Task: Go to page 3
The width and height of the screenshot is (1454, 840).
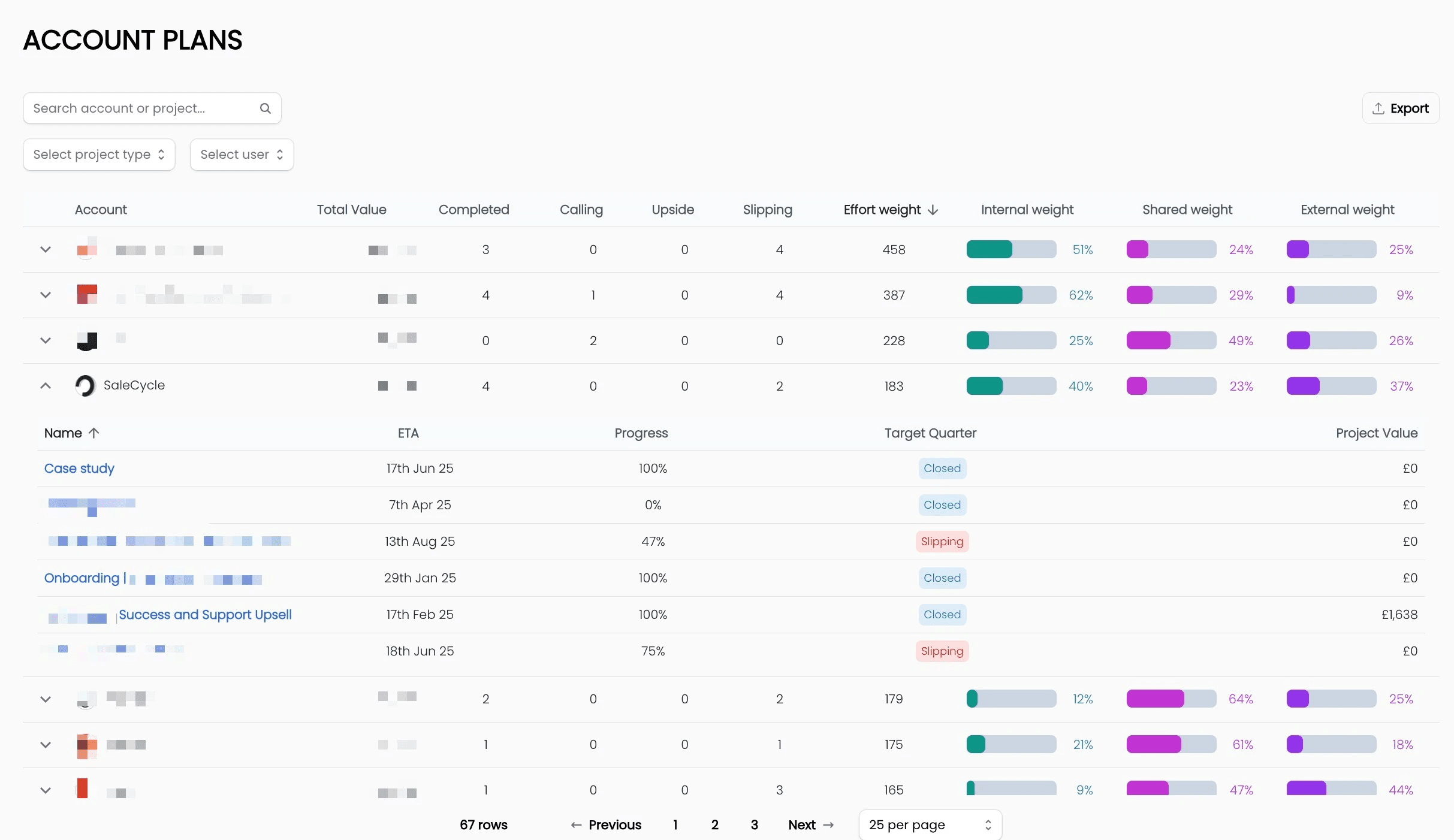Action: (754, 825)
